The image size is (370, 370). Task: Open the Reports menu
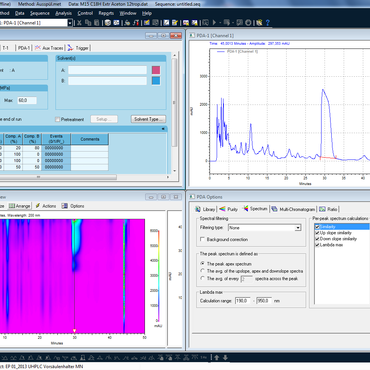106,13
